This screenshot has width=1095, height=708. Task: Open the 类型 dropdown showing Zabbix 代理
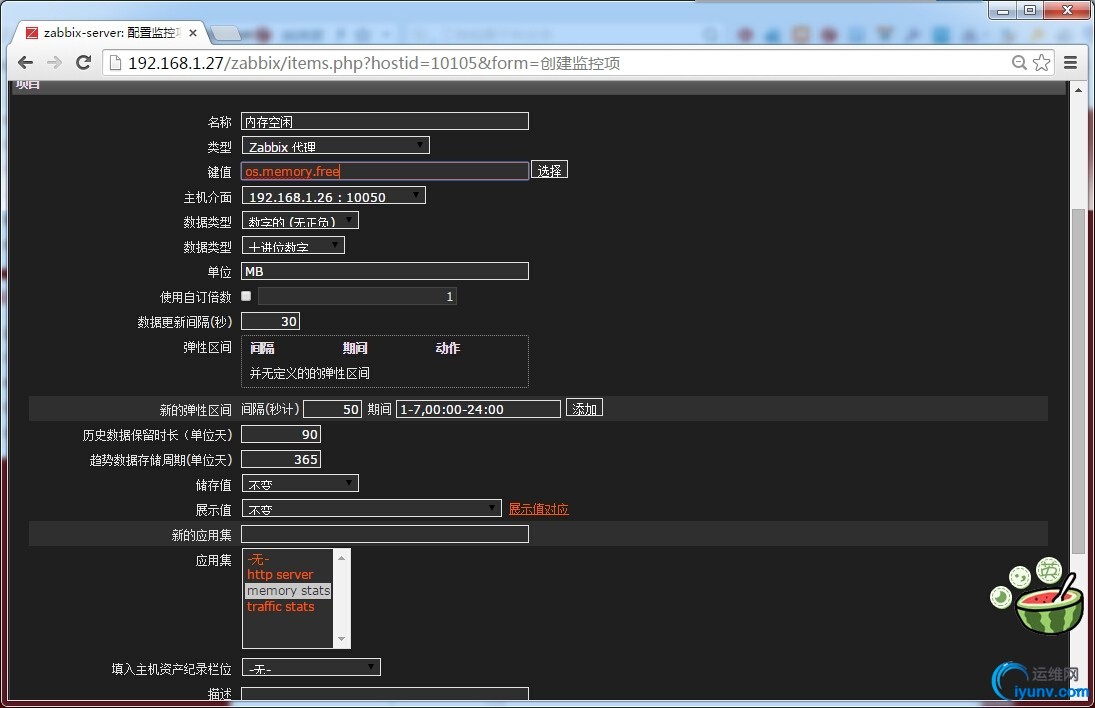tap(335, 146)
